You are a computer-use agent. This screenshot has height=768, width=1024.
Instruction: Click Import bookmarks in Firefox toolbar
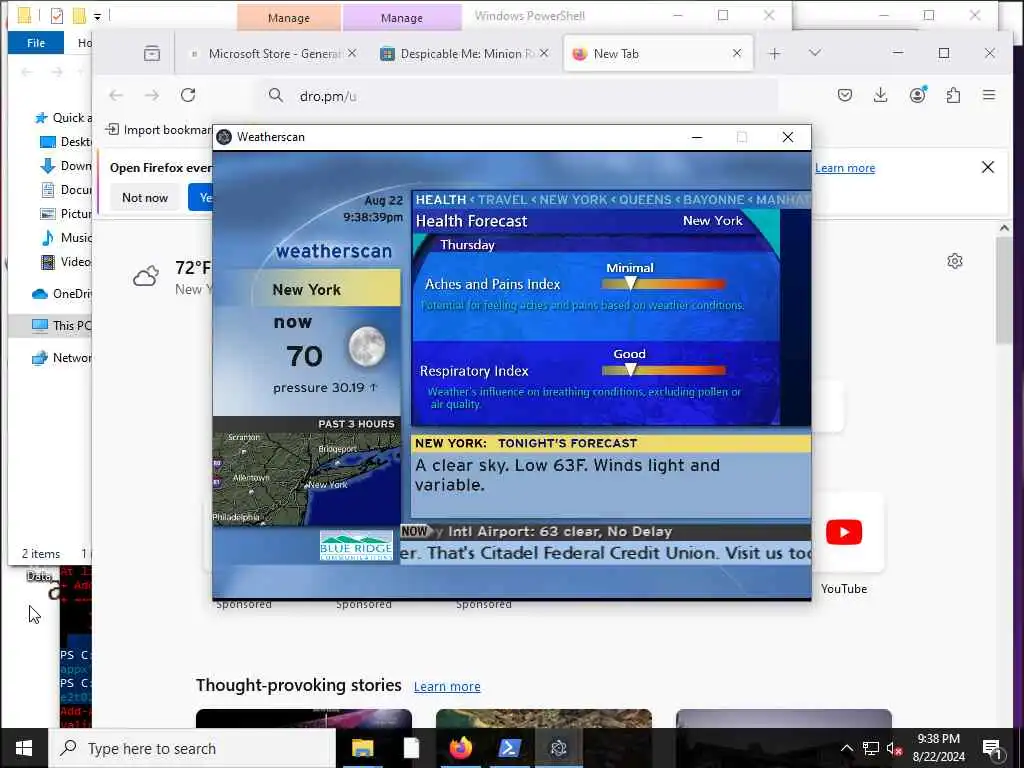159,130
